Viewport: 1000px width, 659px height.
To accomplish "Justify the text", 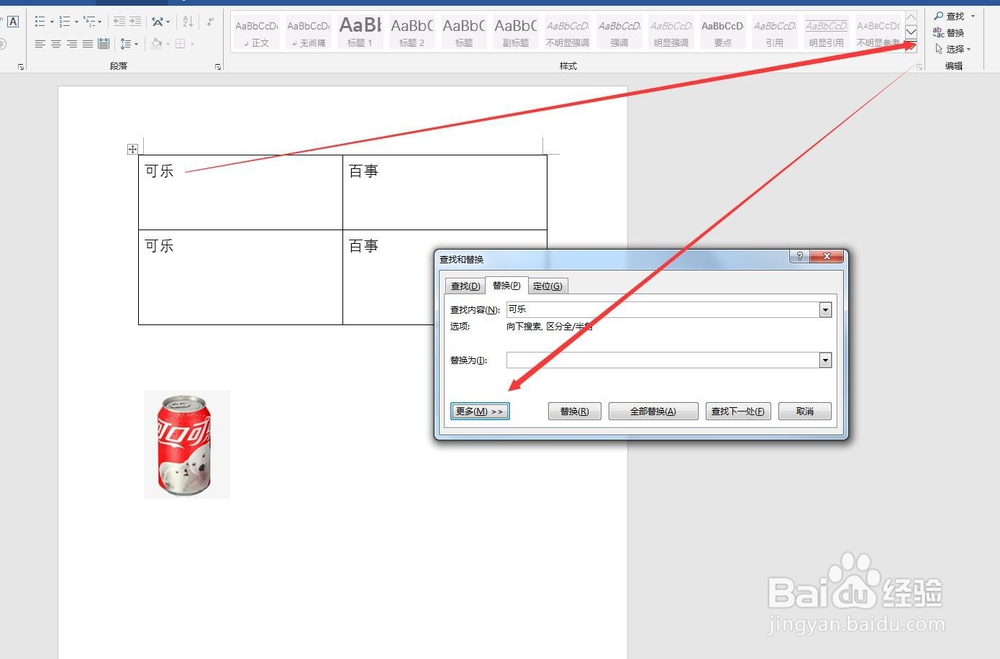I will pyautogui.click(x=88, y=44).
